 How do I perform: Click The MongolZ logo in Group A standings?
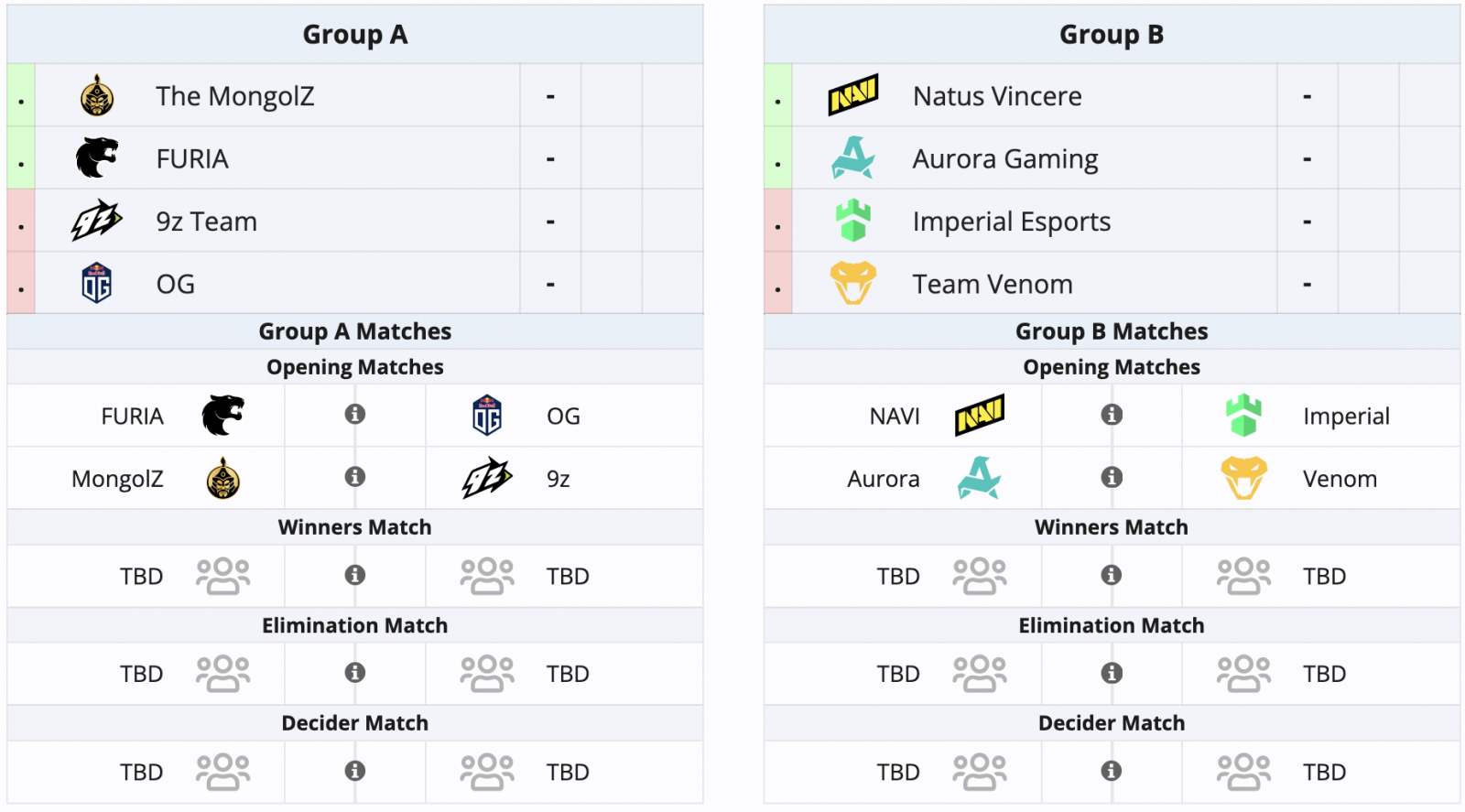(96, 95)
